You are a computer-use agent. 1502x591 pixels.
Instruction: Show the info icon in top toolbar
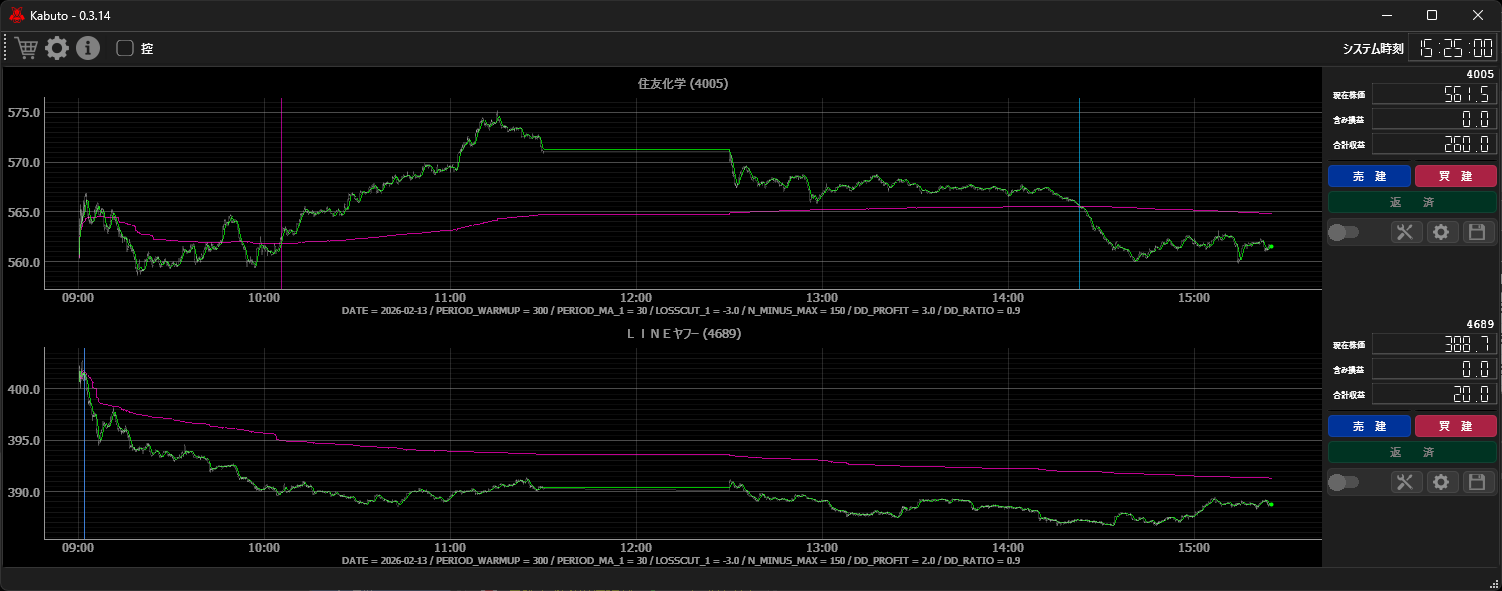coord(88,48)
